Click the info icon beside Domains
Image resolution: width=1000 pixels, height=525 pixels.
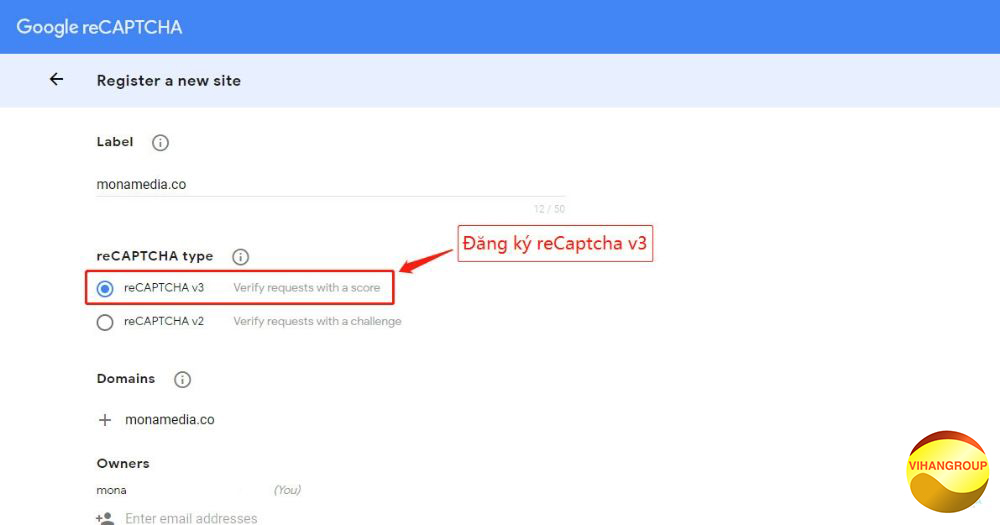[x=182, y=380]
